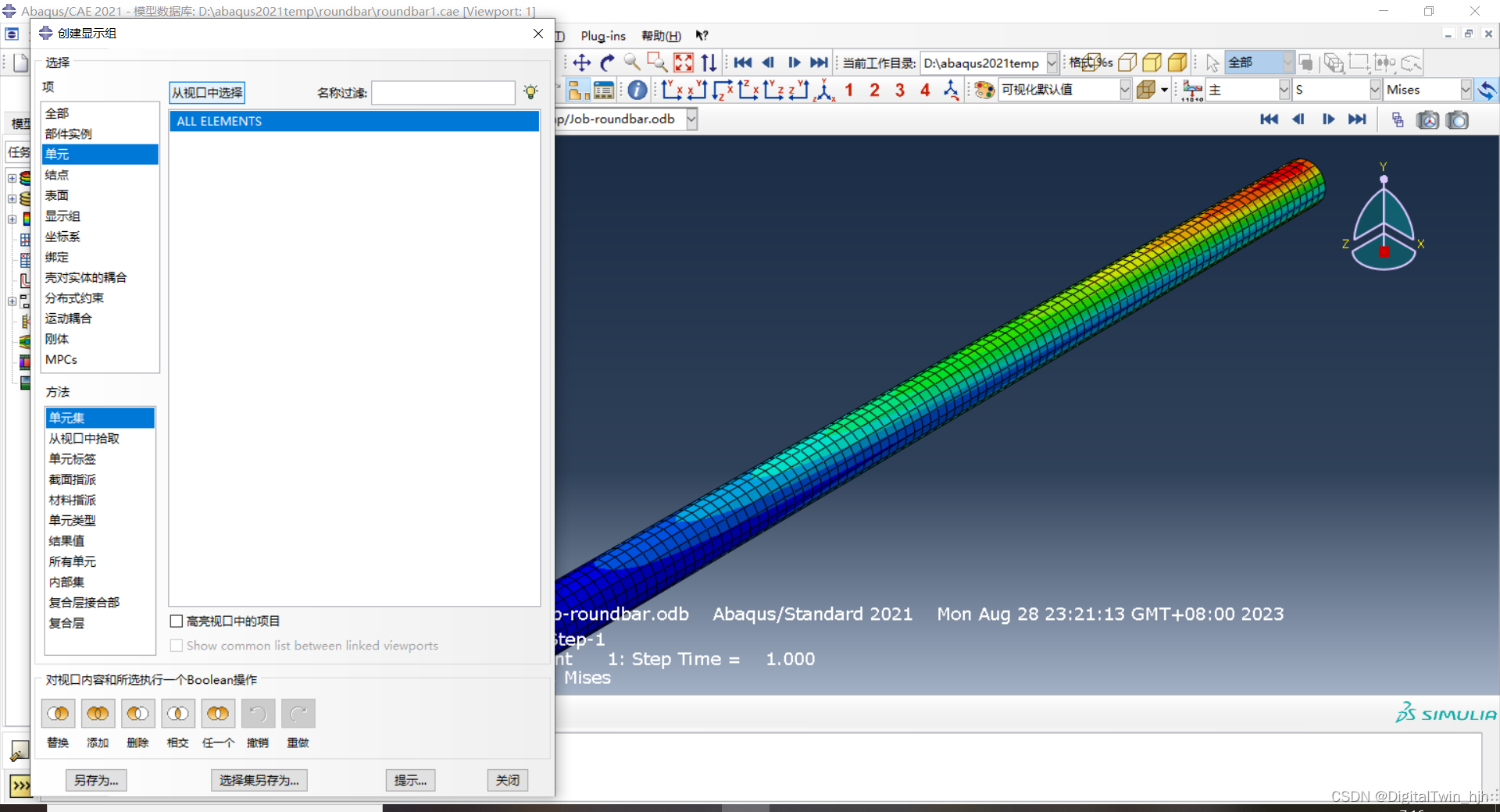Viewport: 1500px width, 812px height.
Task: Open the render style cube dropdown arrow
Action: [1164, 91]
